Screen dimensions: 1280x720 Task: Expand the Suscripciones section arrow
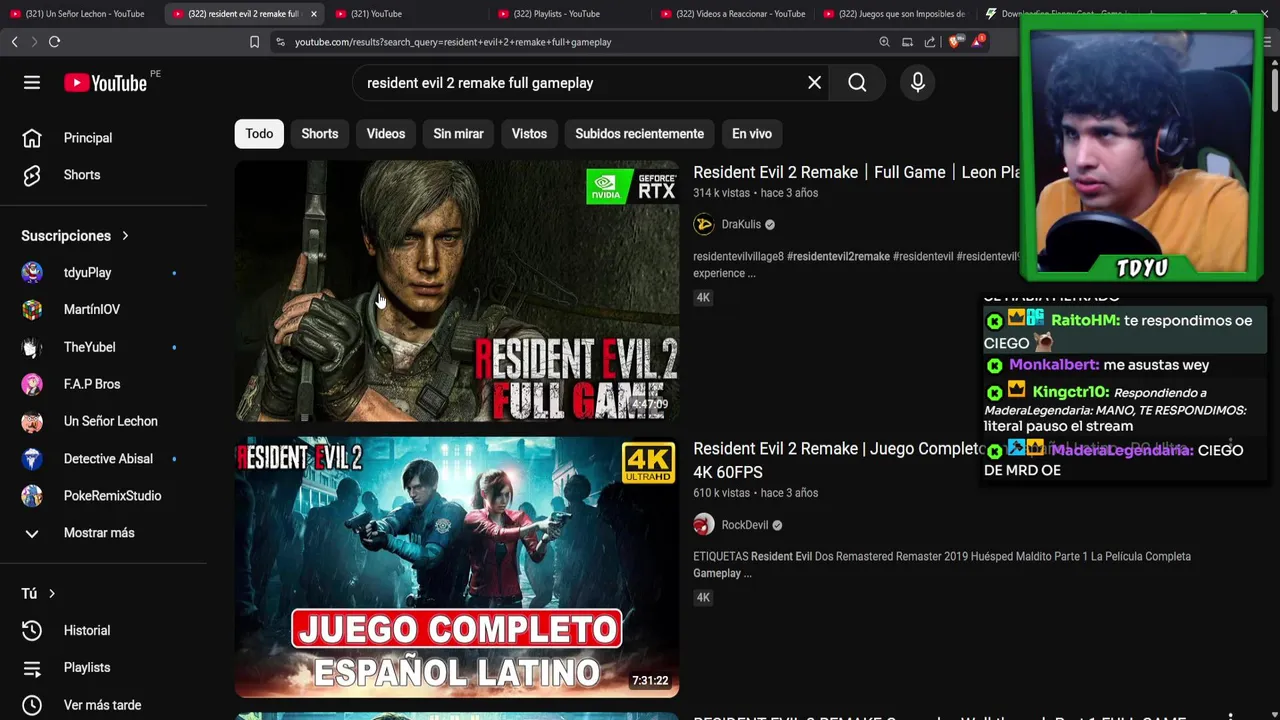click(x=125, y=236)
